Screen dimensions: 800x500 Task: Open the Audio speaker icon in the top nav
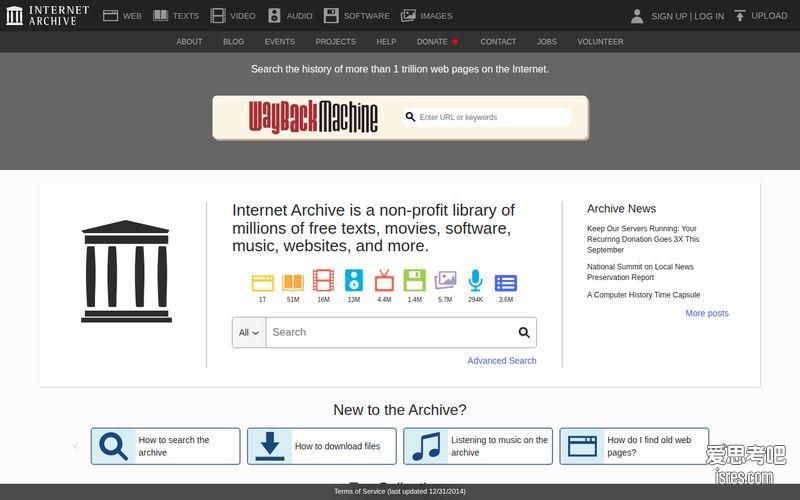[x=274, y=16]
